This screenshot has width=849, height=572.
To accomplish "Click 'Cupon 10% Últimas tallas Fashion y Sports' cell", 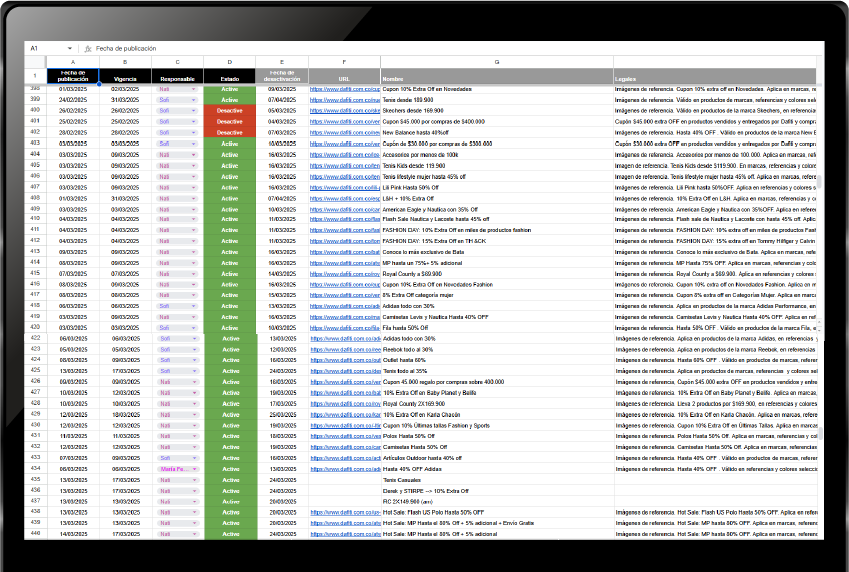I will [x=498, y=425].
